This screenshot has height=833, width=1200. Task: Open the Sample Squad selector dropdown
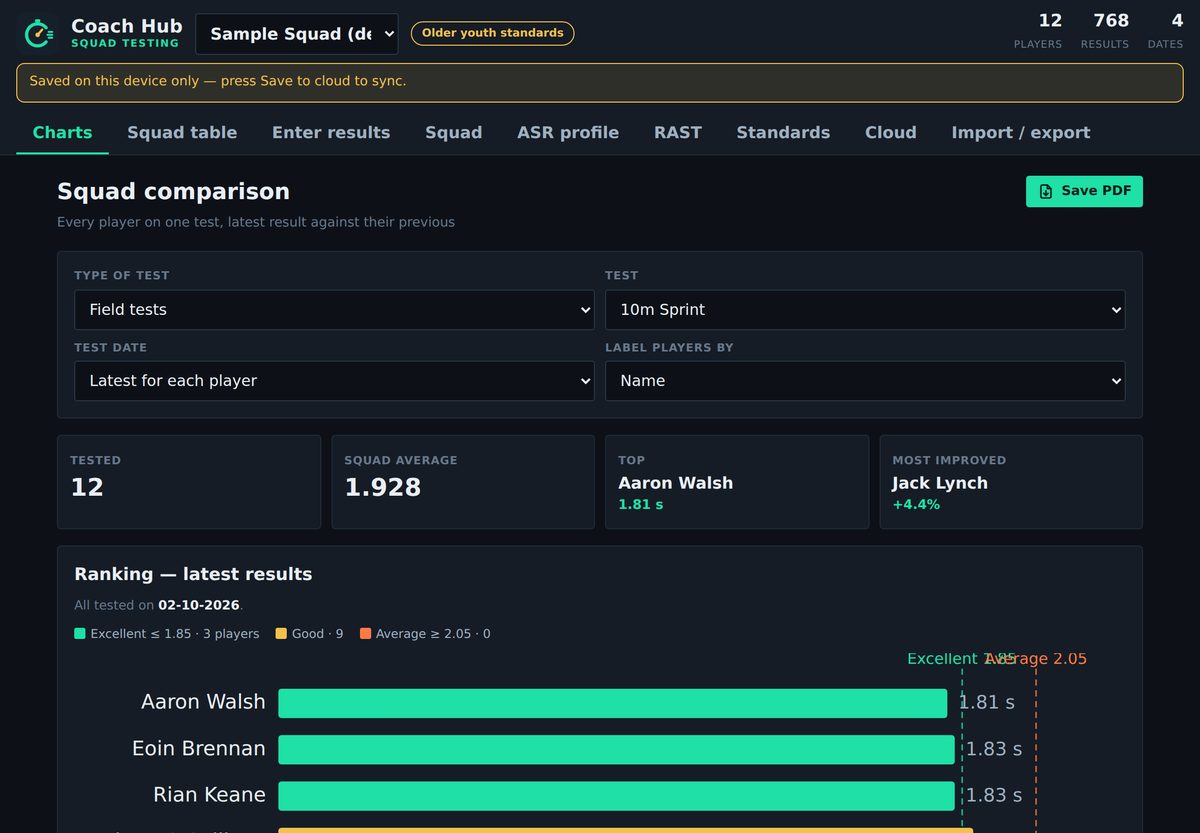point(297,34)
